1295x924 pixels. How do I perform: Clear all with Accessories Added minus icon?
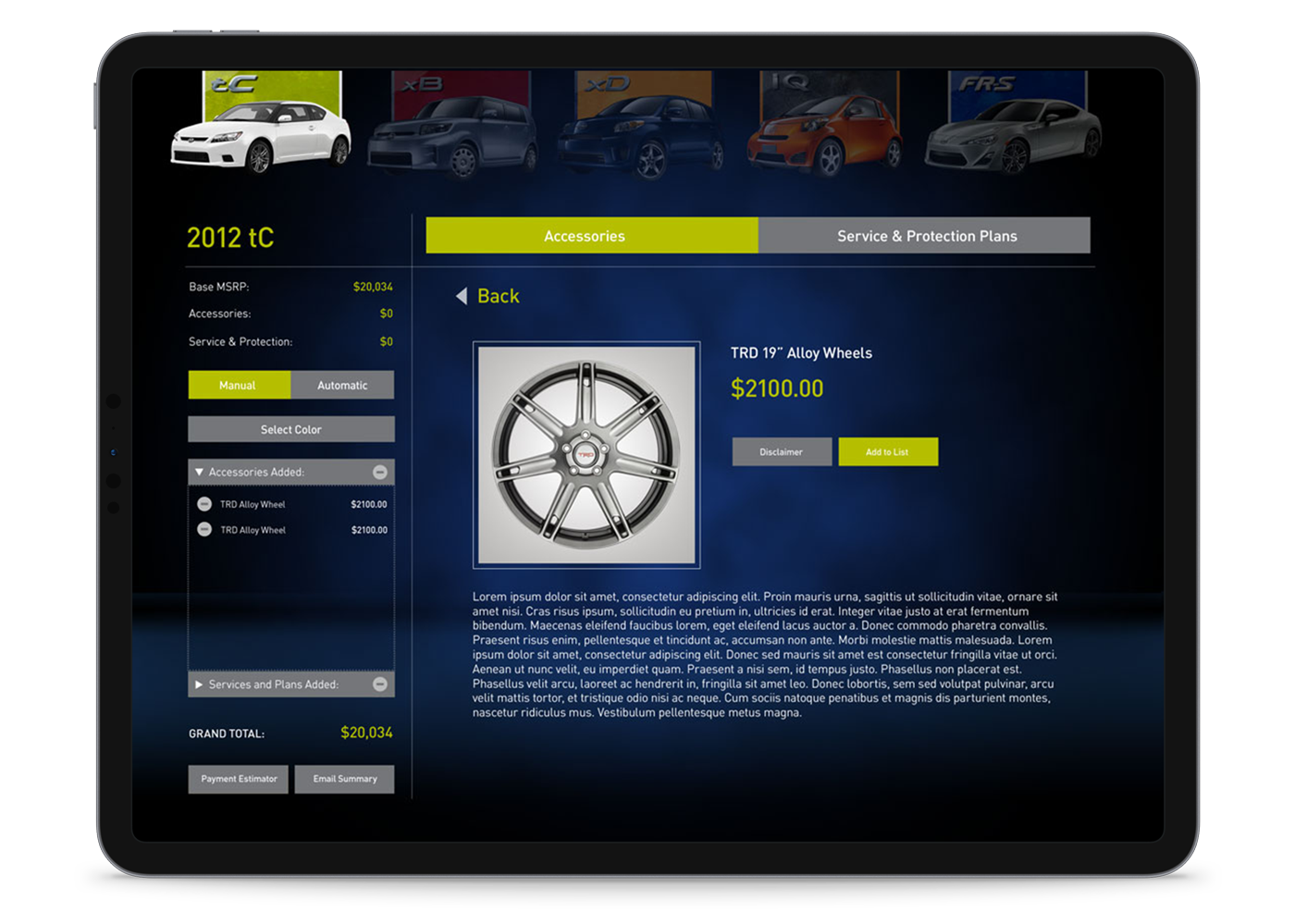[380, 472]
